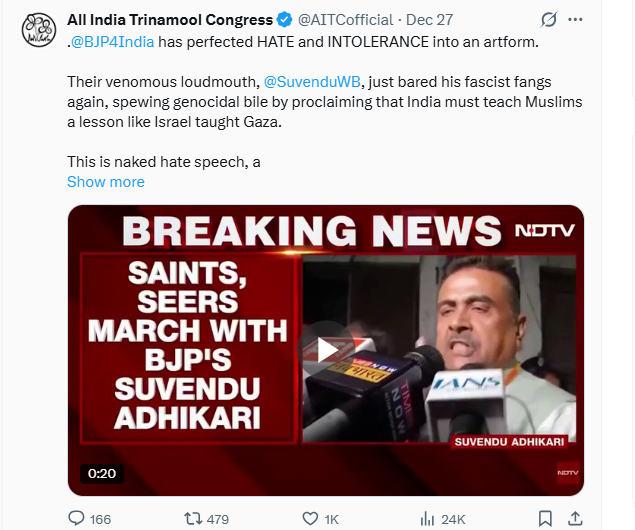The image size is (635, 530).
Task: Open the All India Trinamool Congress profile name
Action: 170,20
